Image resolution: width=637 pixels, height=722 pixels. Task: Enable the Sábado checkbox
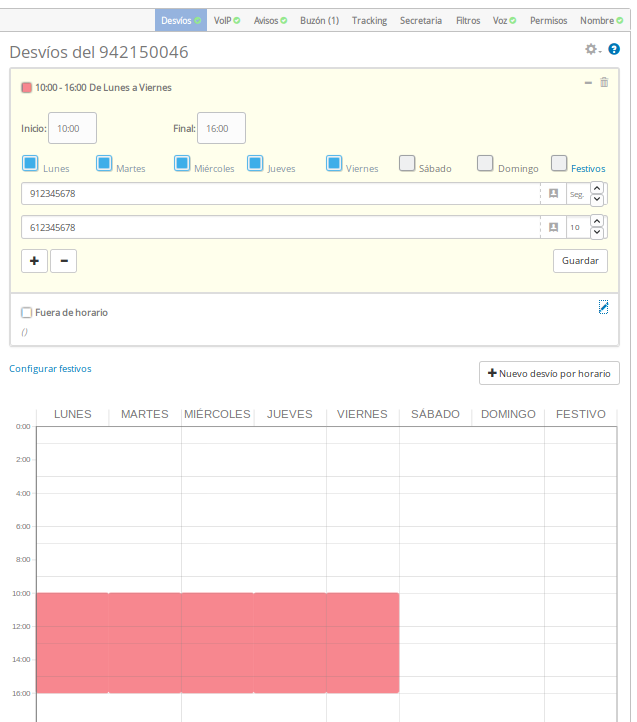point(407,163)
